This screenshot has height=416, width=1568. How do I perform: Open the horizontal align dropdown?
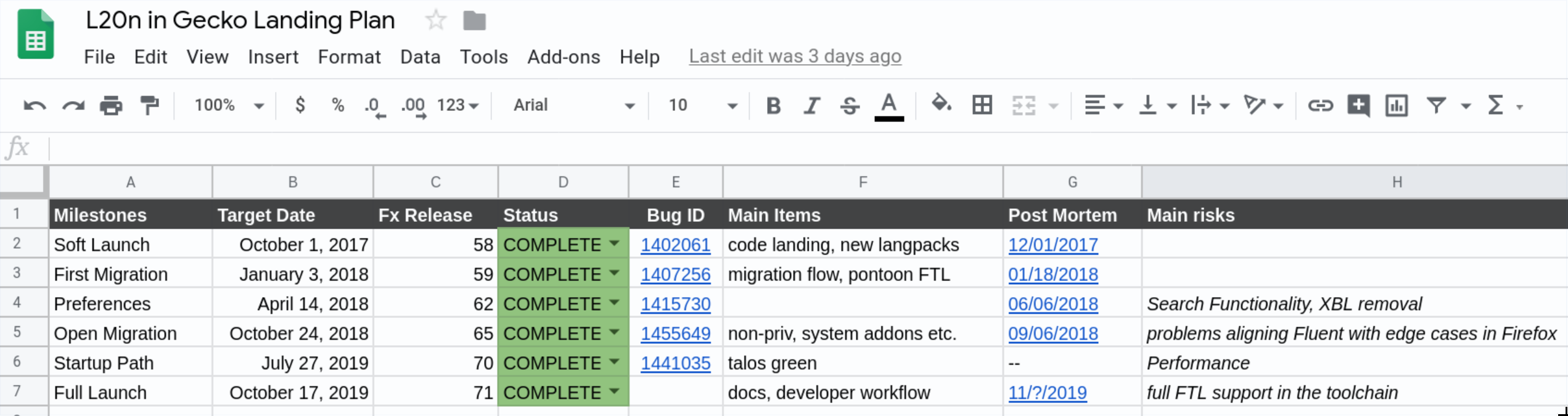click(x=1103, y=105)
